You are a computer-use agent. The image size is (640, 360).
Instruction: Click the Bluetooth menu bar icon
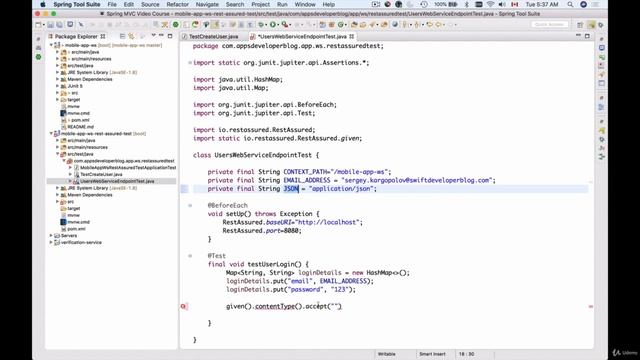[x=467, y=4]
